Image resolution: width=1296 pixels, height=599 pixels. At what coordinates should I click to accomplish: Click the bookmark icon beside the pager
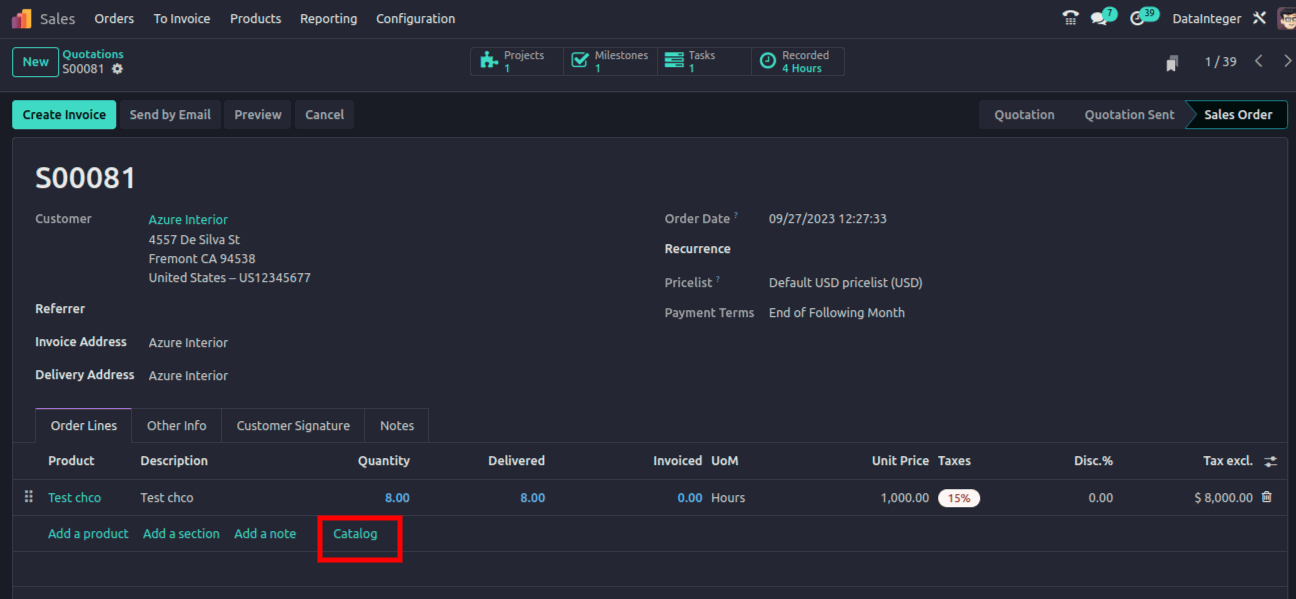(x=1172, y=63)
